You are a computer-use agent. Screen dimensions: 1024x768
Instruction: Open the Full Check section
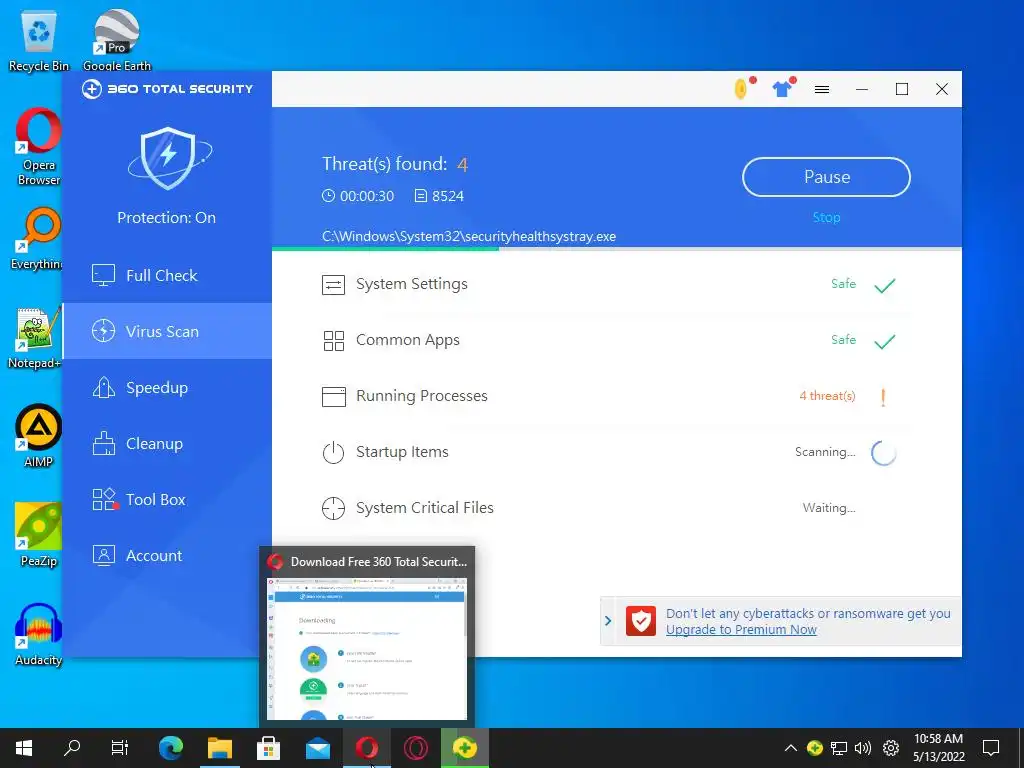click(x=167, y=276)
